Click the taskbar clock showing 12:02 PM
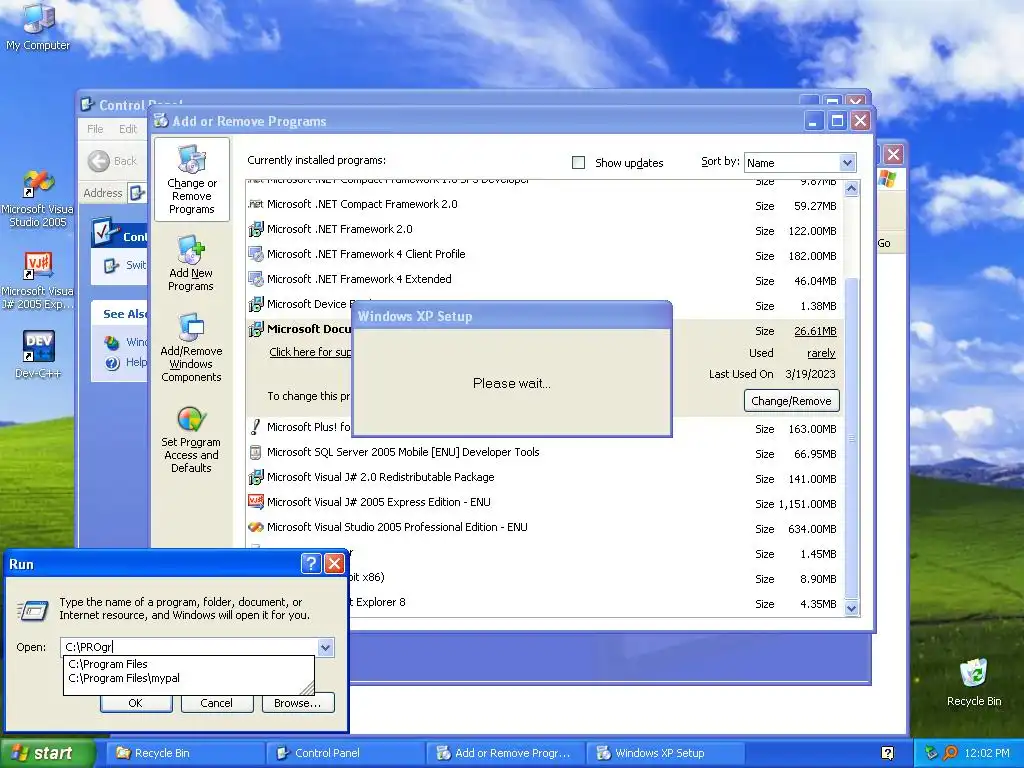The height and width of the screenshot is (768, 1024). [987, 753]
